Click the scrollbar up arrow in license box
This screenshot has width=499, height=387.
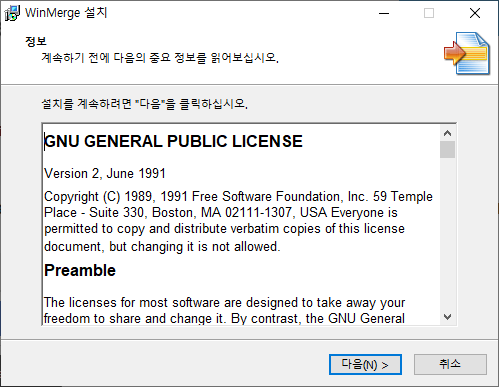447,133
